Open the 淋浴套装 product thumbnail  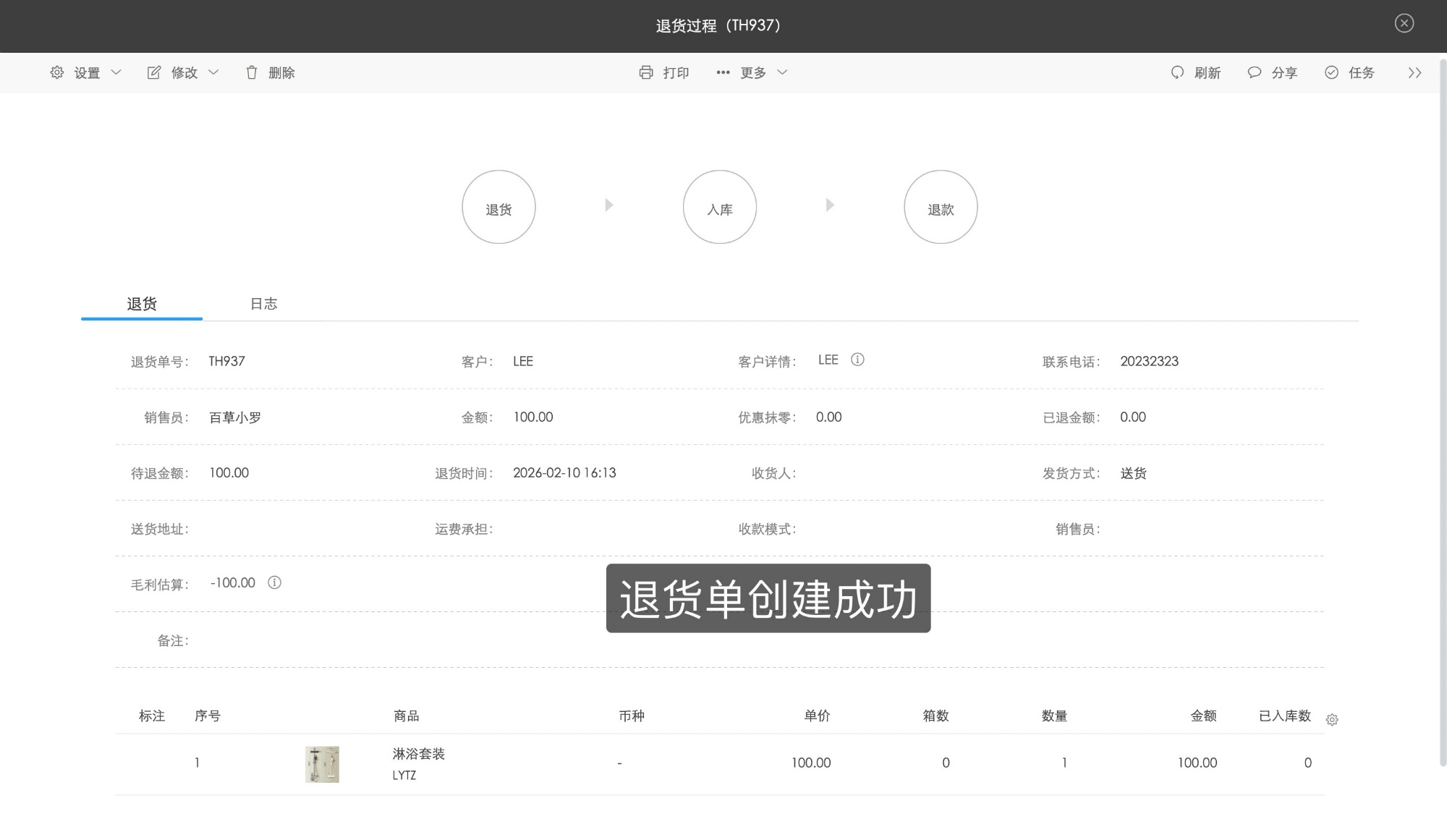tap(321, 763)
